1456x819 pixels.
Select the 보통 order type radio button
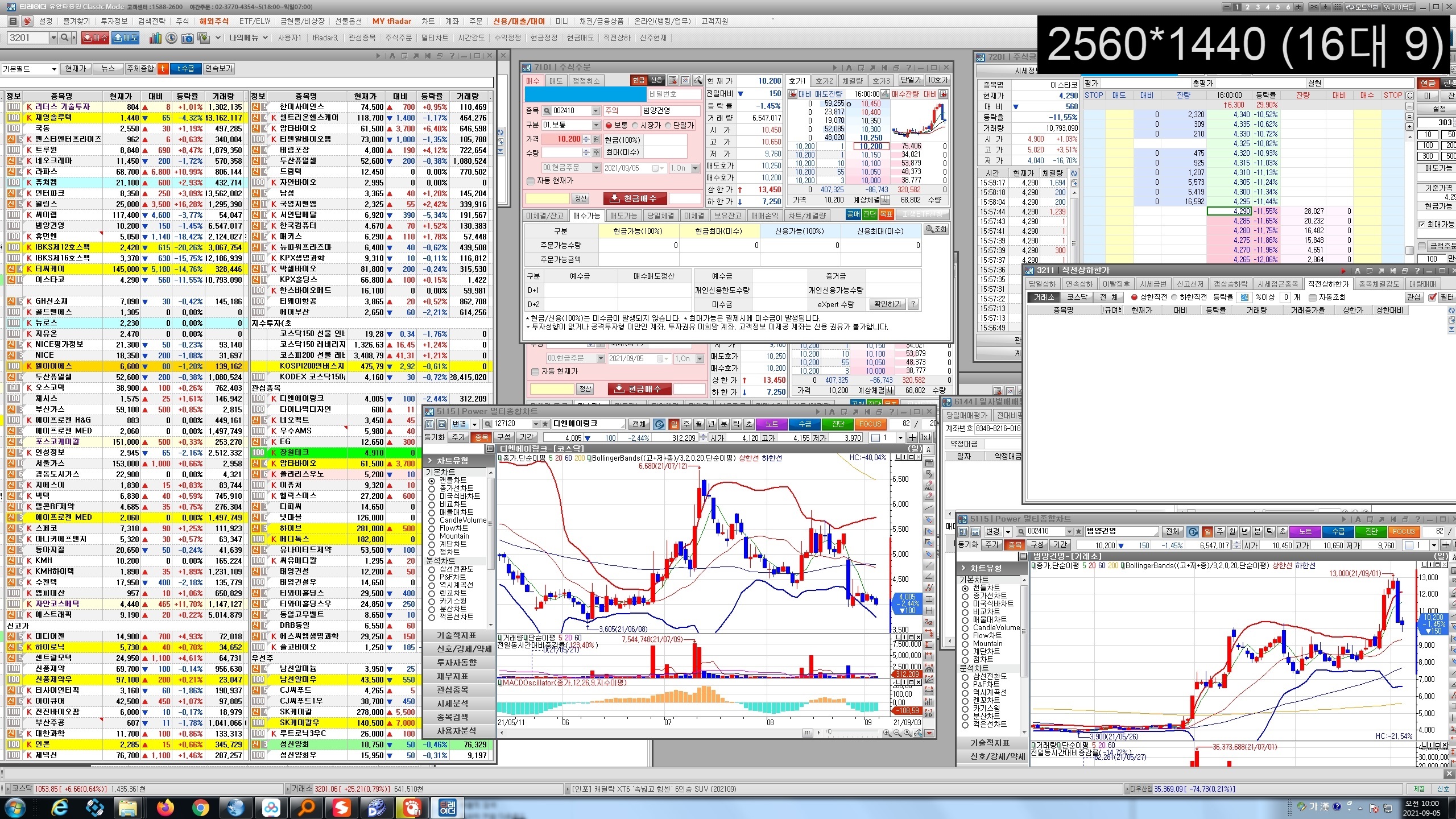609,126
